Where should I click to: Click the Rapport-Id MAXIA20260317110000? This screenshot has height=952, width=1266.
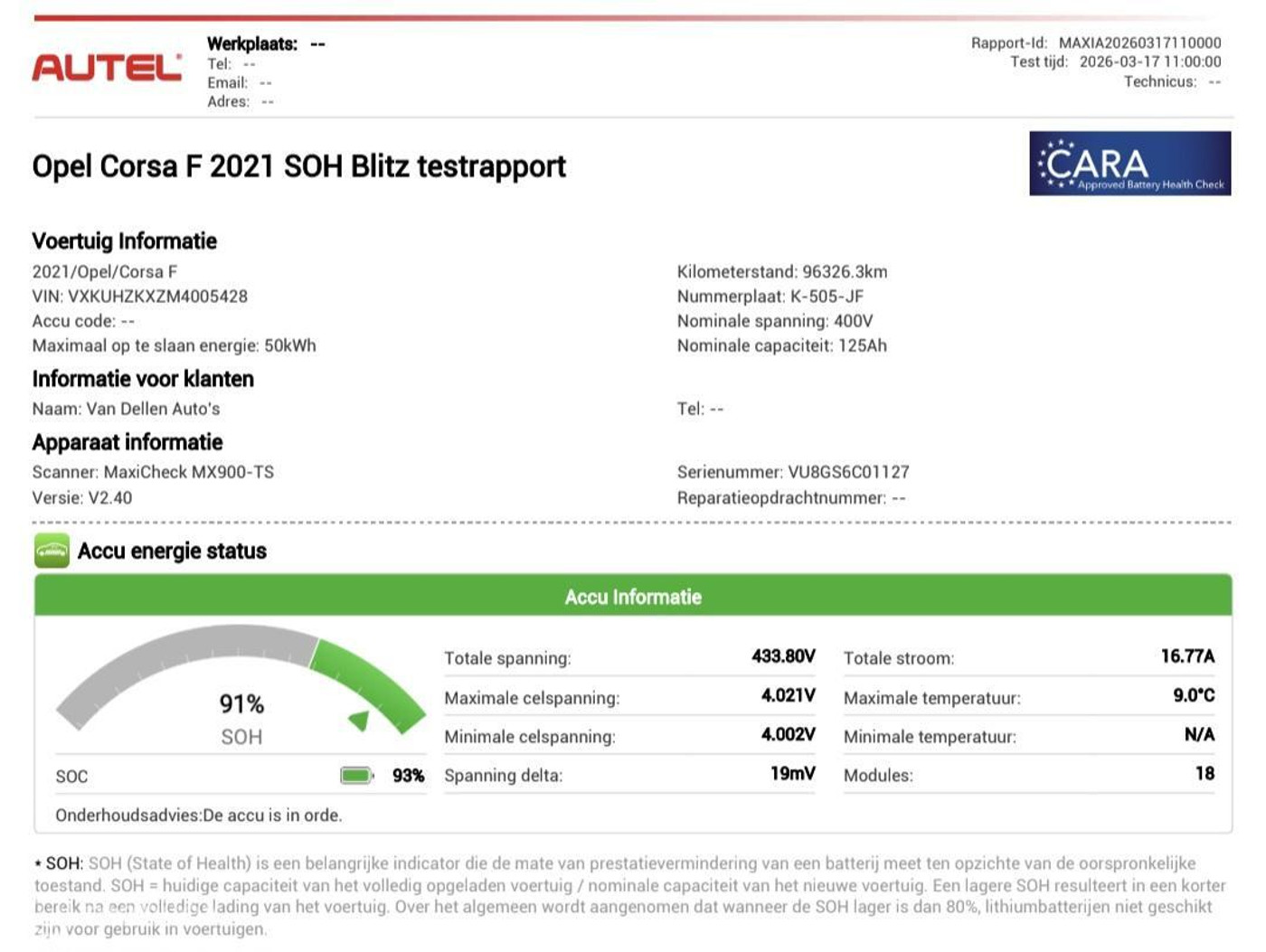pyautogui.click(x=1096, y=42)
